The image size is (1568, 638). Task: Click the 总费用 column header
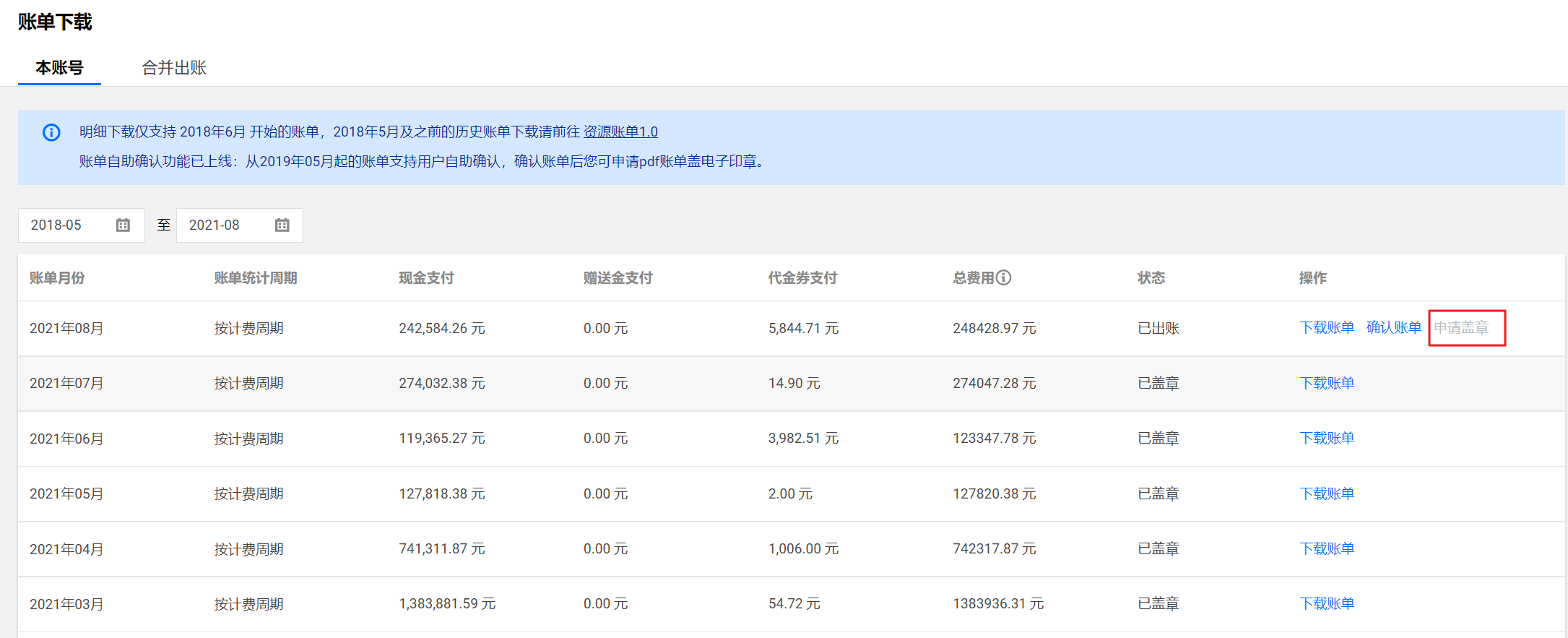[974, 278]
